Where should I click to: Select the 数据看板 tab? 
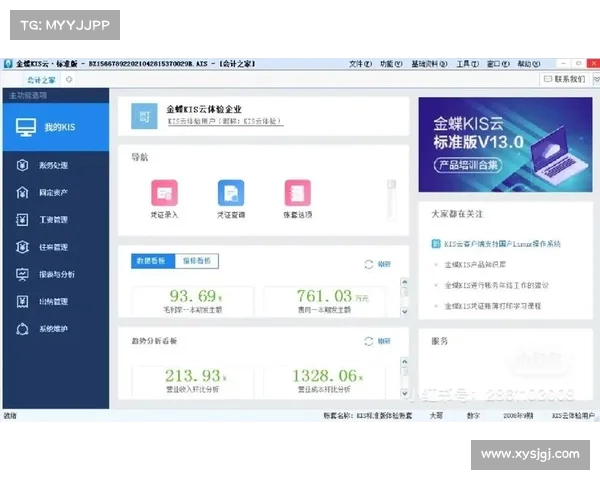point(153,261)
